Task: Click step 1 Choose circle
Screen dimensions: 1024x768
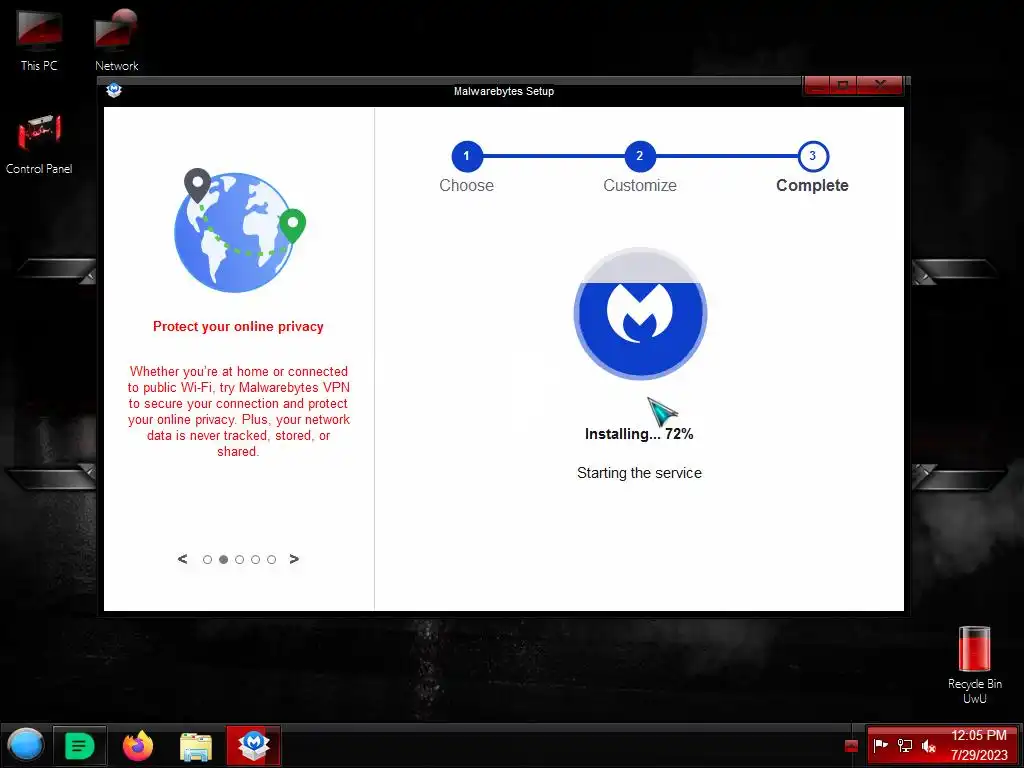Action: tap(466, 156)
